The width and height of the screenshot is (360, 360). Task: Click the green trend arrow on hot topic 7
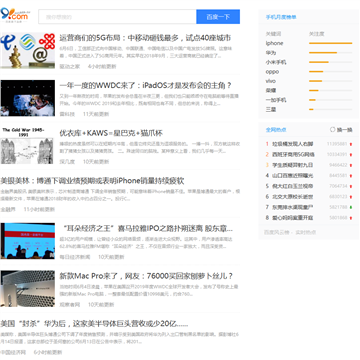tap(351, 207)
